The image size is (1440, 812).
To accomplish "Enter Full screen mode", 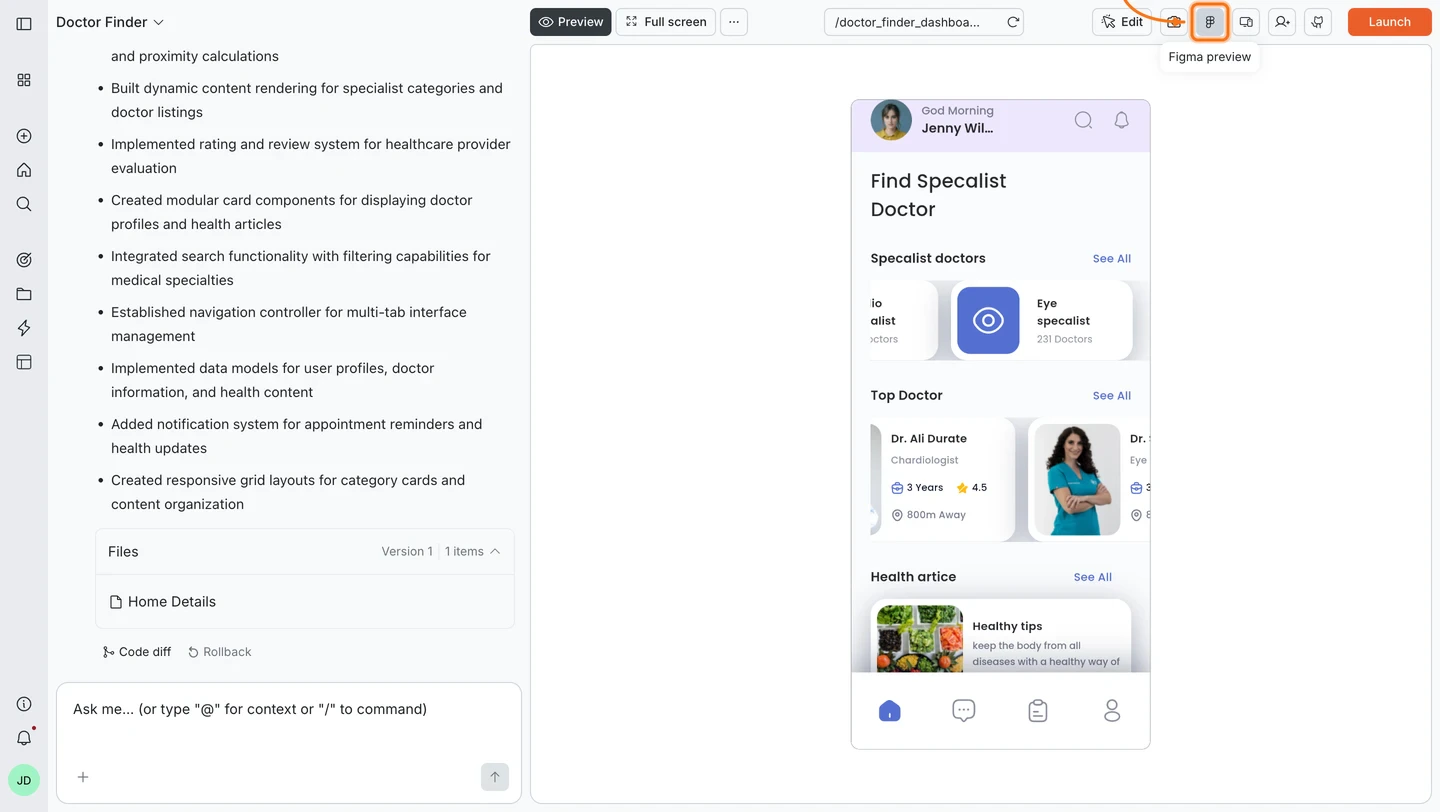I will (665, 21).
